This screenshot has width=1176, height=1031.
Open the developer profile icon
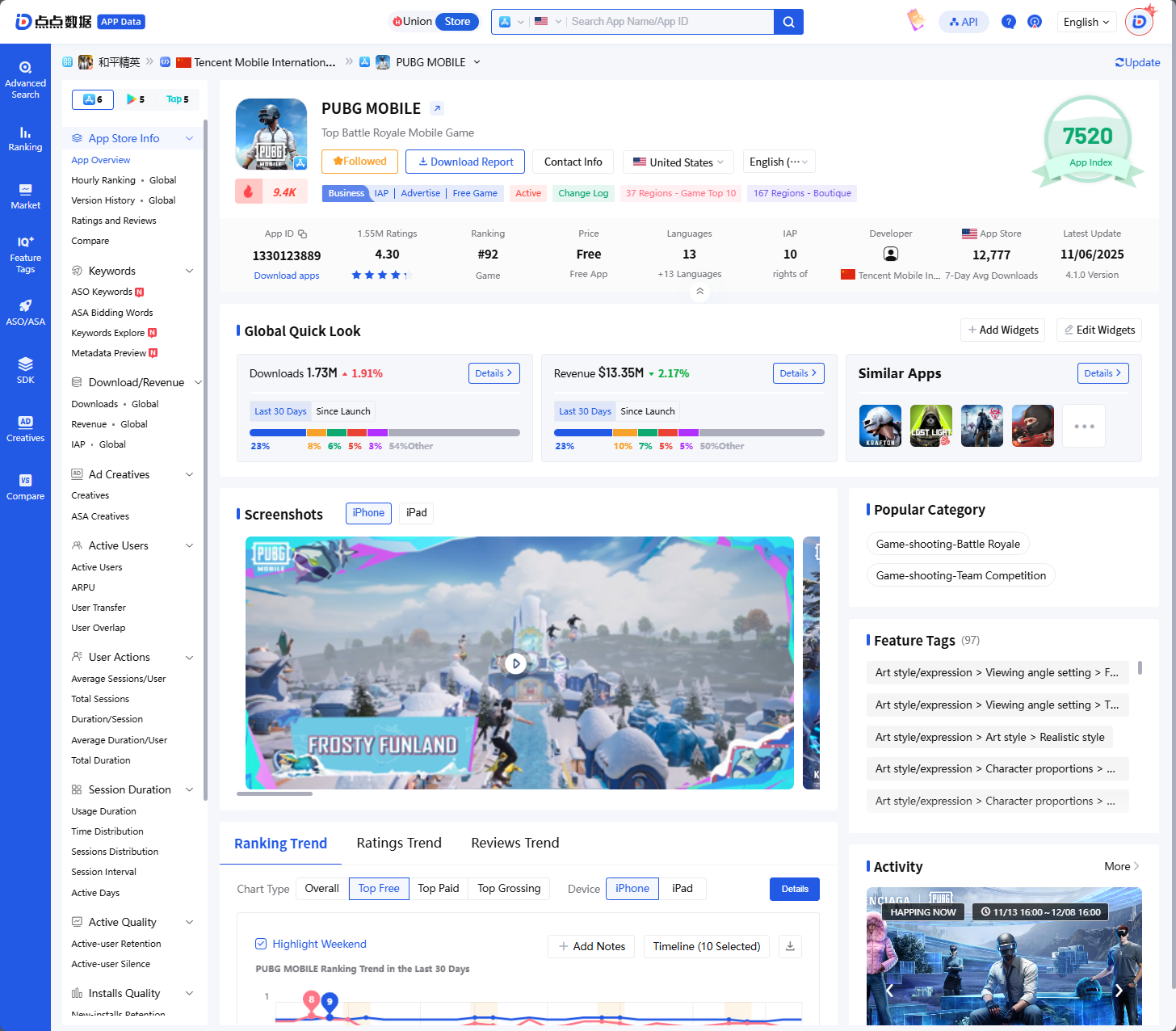pyautogui.click(x=891, y=254)
